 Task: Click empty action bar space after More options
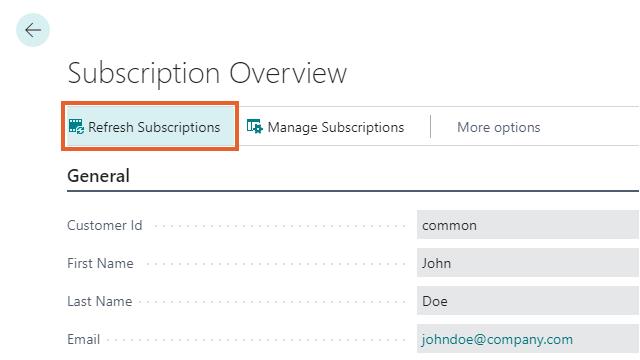coord(592,127)
